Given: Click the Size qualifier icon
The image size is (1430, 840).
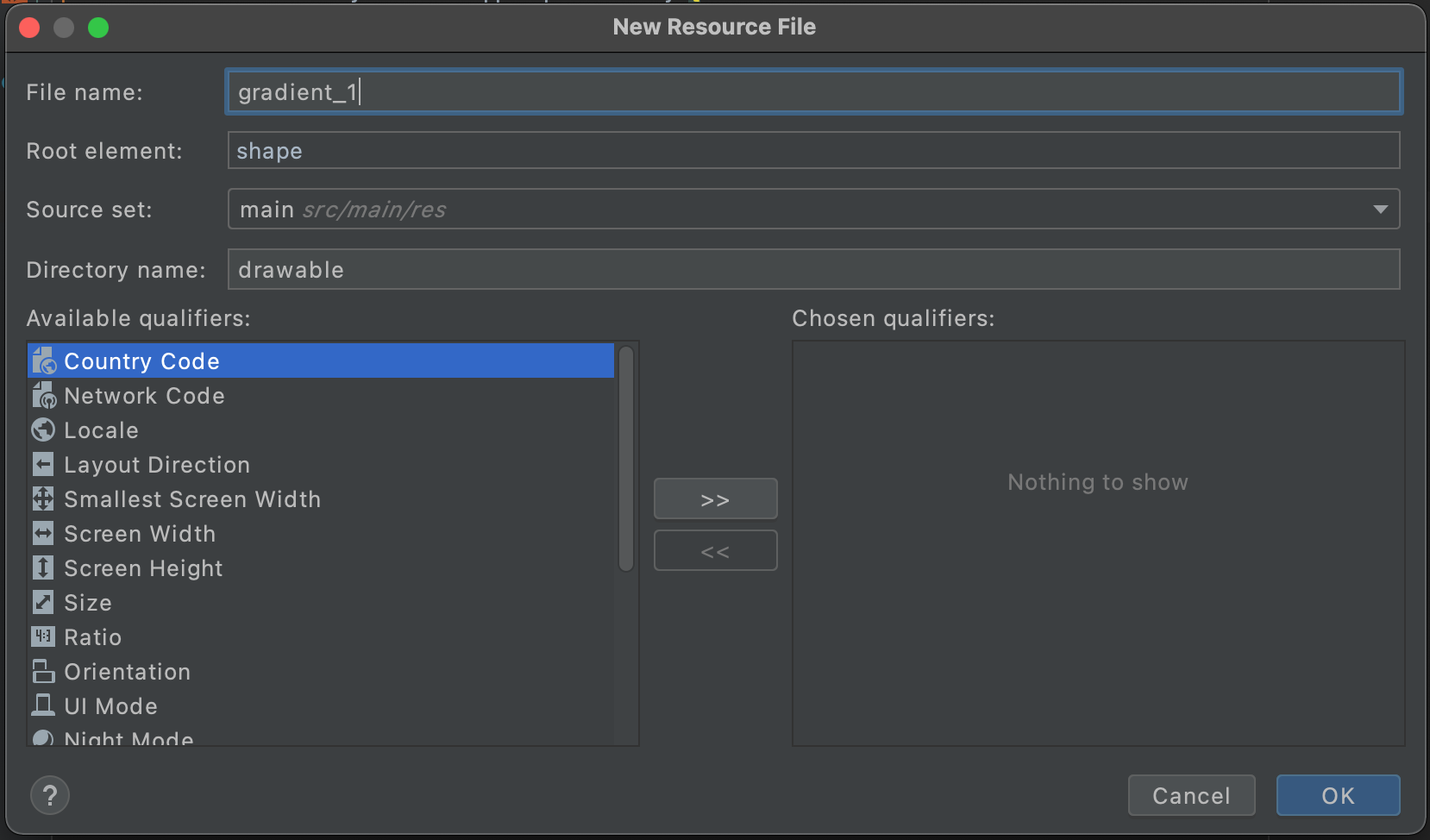Looking at the screenshot, I should click(x=43, y=602).
